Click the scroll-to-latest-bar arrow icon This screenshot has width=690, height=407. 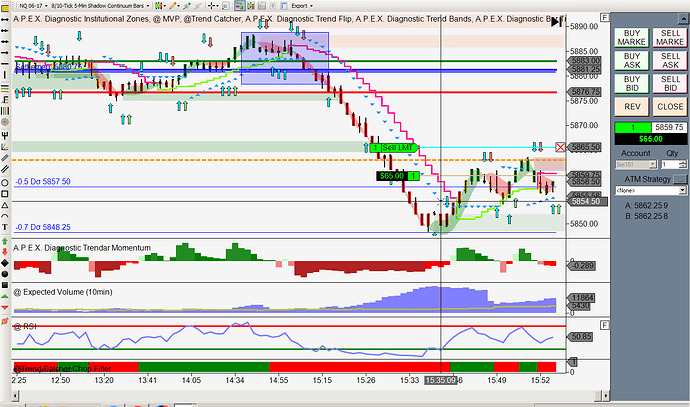tap(557, 22)
